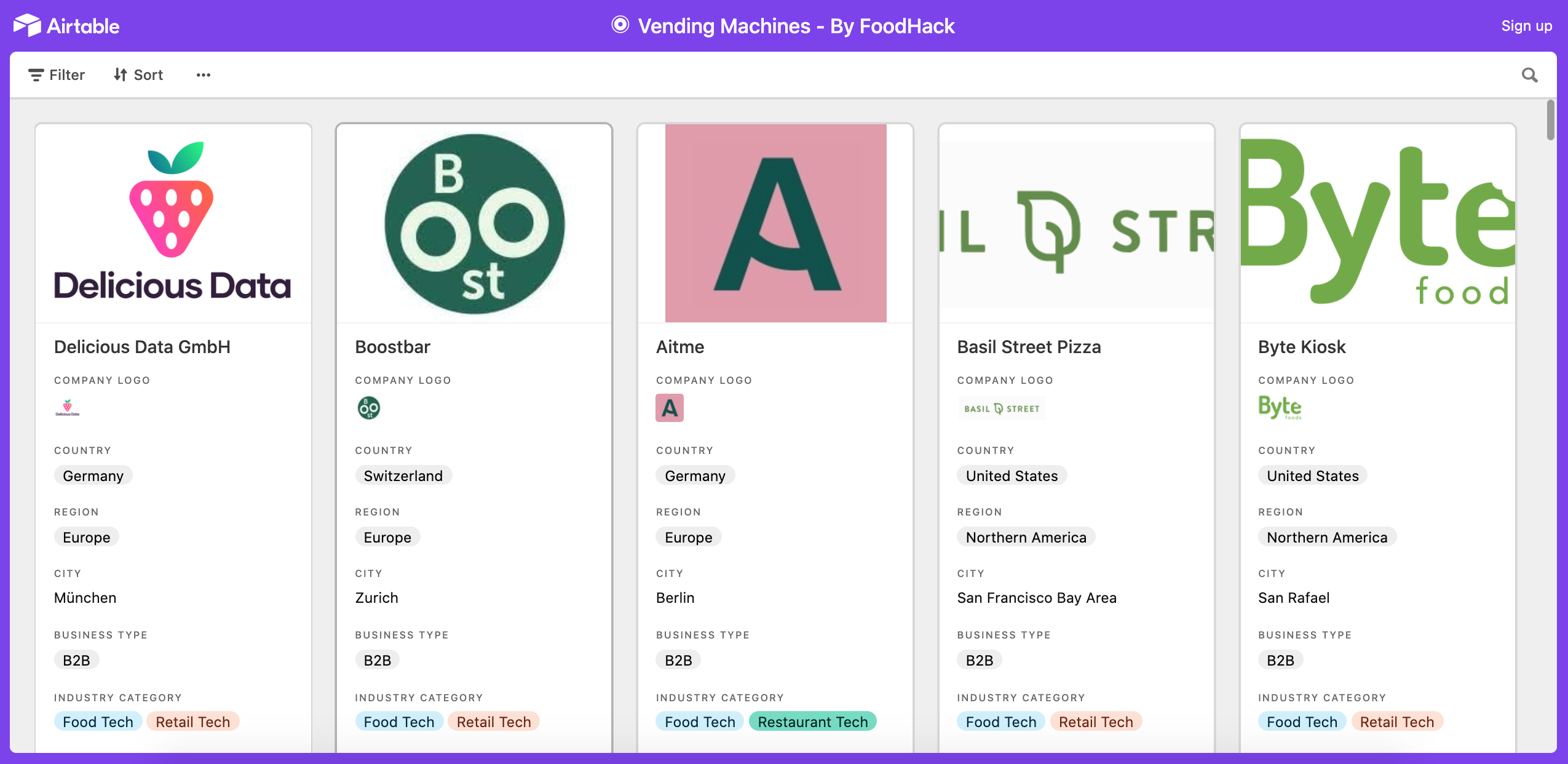
Task: Click the view icon beside Vending Machines title
Action: 620,25
